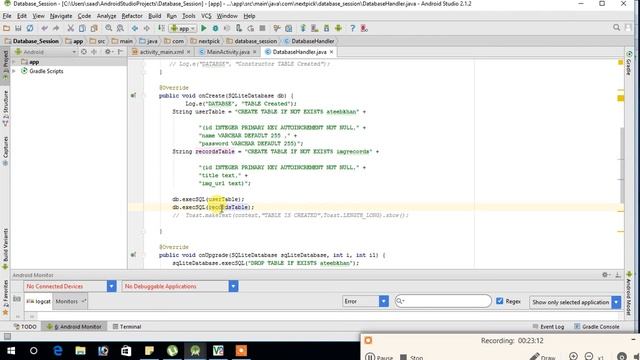640x360 pixels.
Task: Switch to the MainActivity.java tab
Action: tap(228, 52)
